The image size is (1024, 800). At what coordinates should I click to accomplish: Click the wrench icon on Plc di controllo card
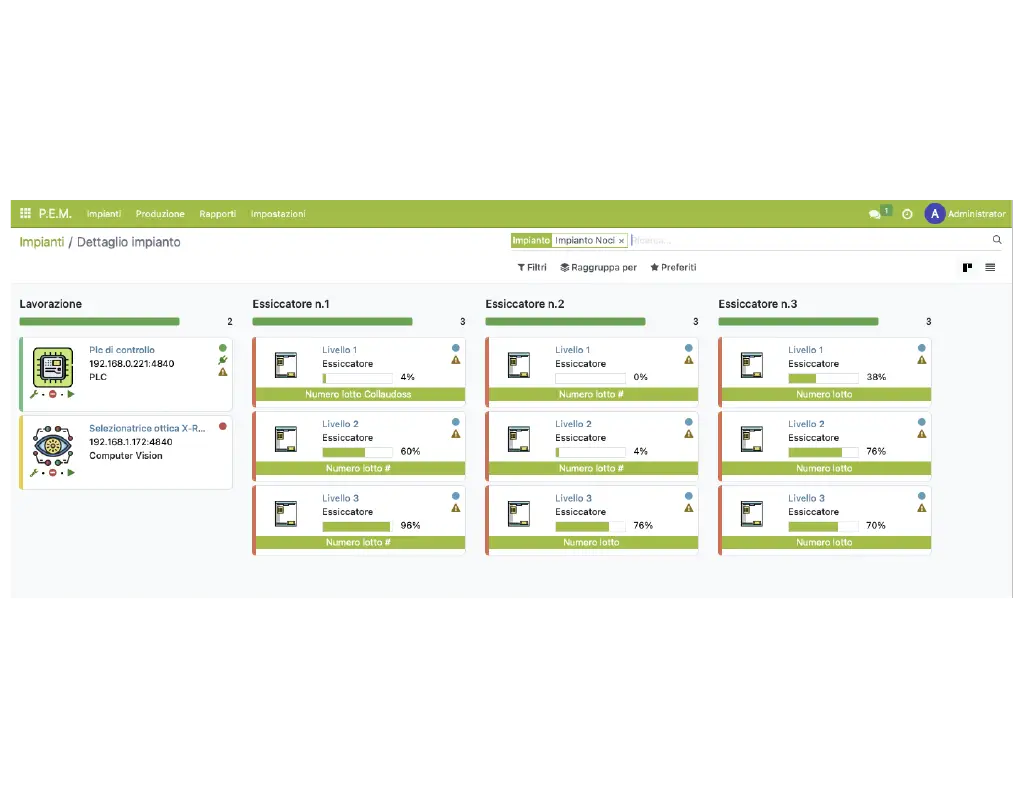tap(35, 395)
